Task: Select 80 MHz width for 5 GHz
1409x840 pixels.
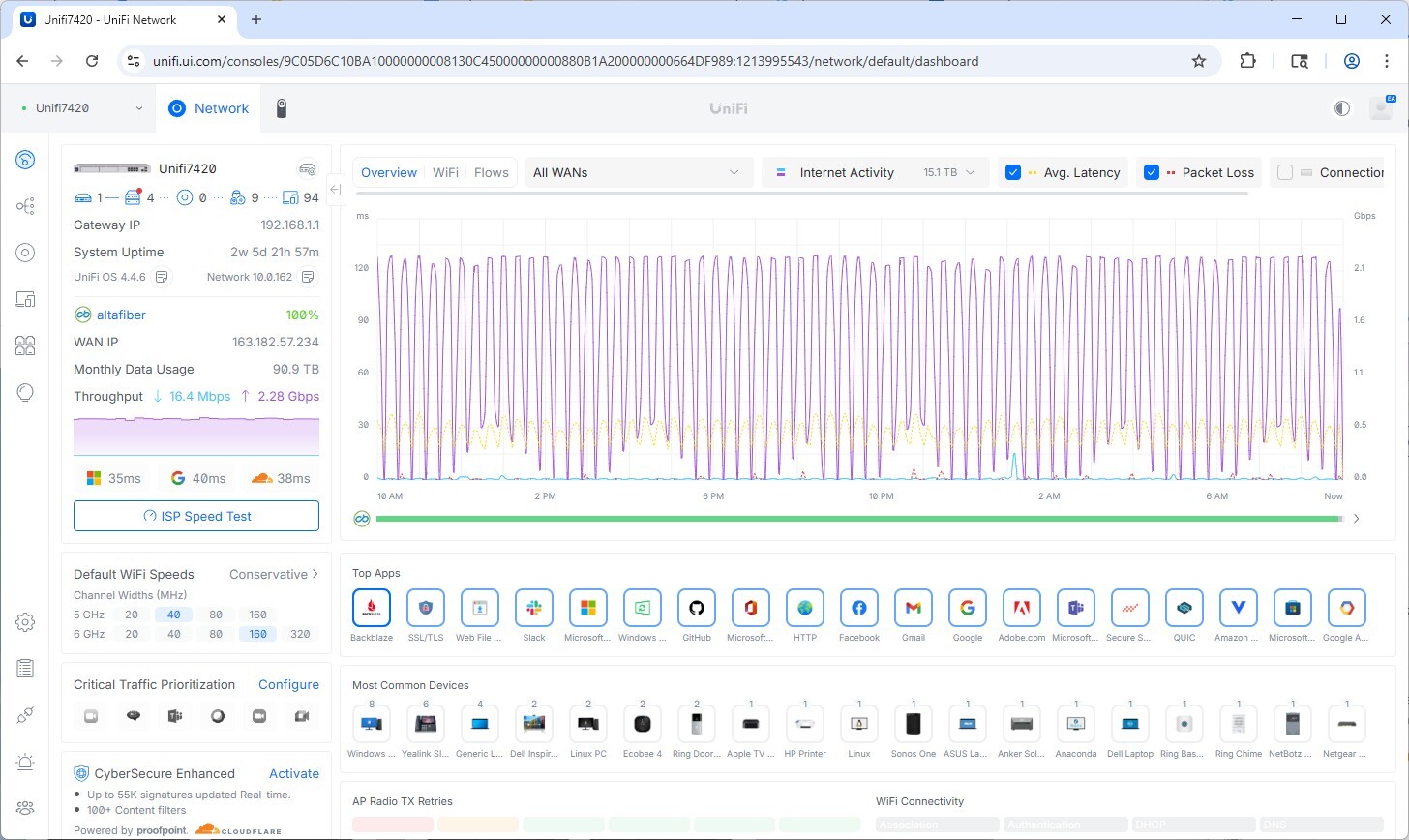Action: (x=216, y=615)
